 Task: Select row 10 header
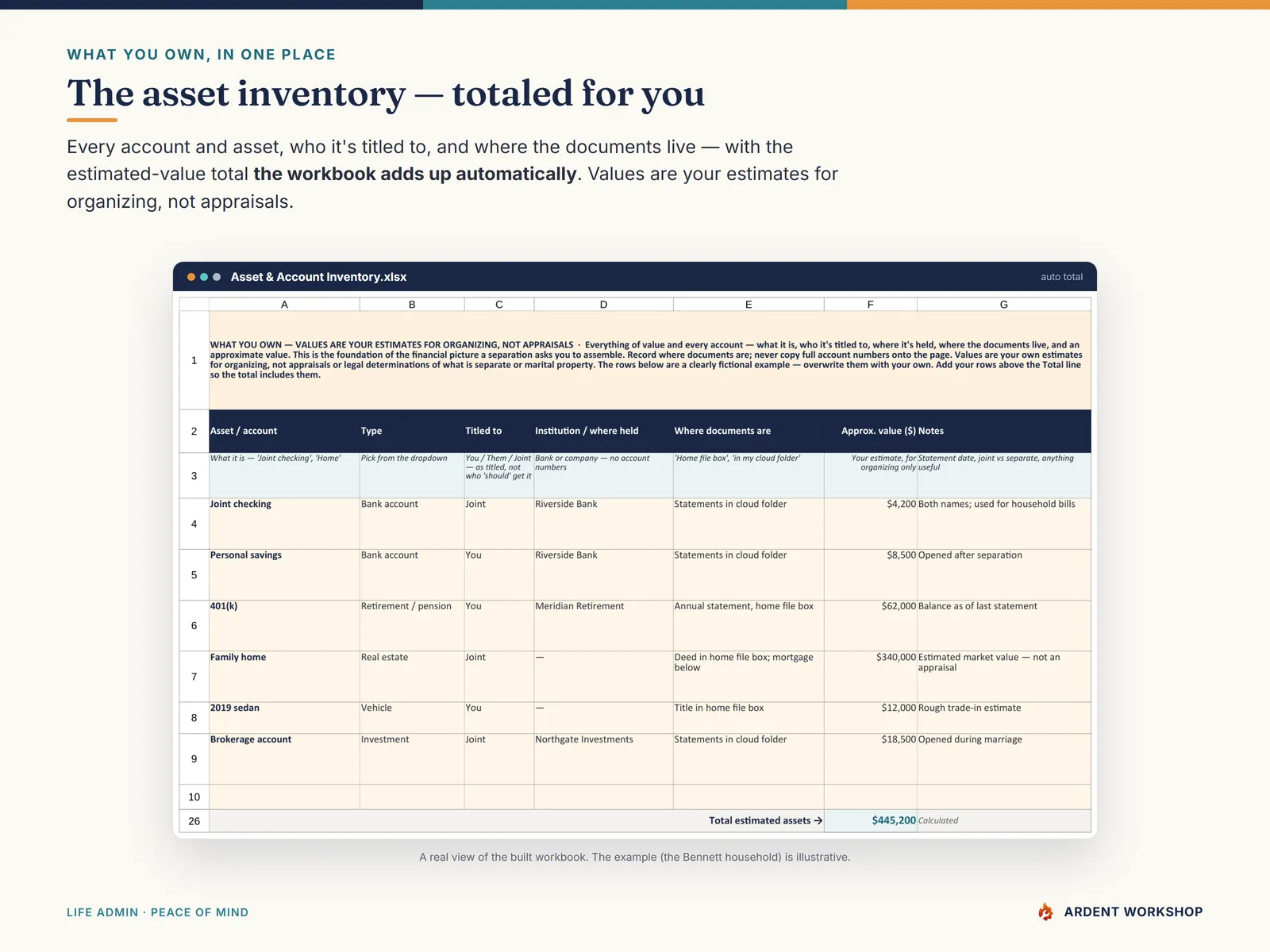tap(194, 797)
